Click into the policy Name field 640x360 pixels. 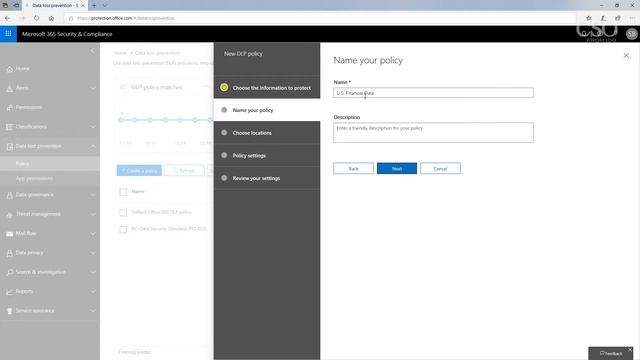coord(433,93)
